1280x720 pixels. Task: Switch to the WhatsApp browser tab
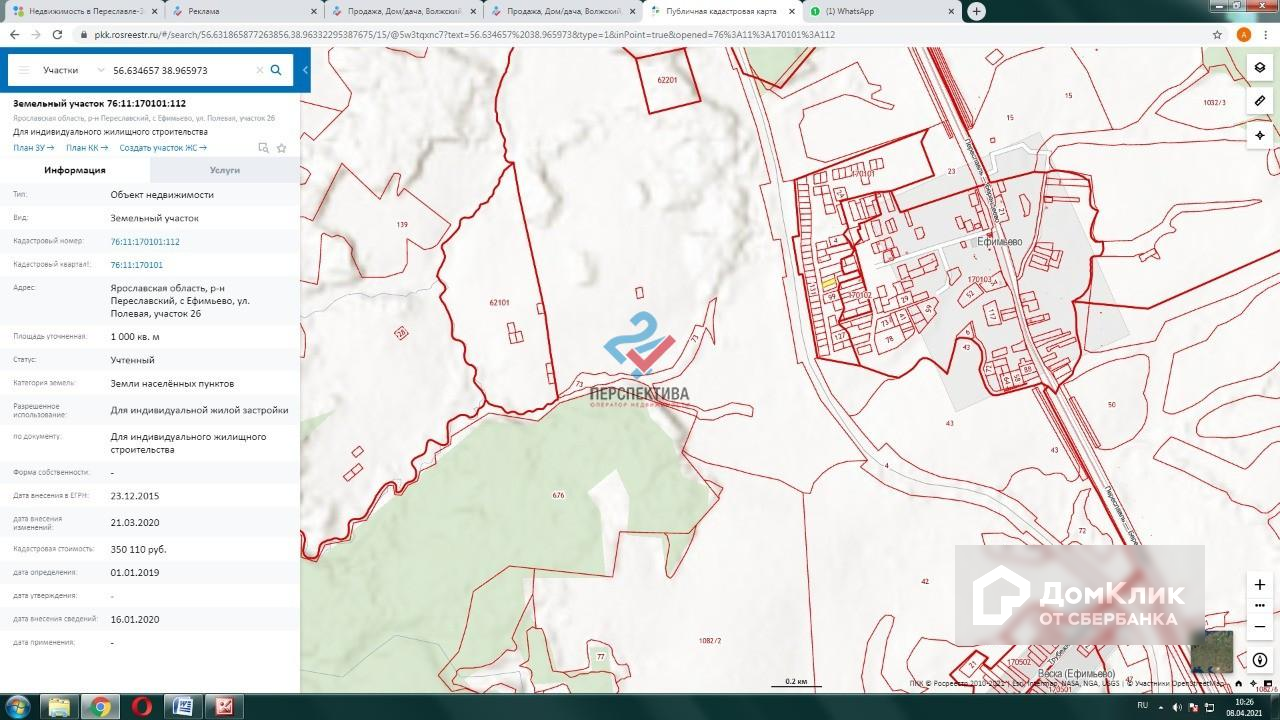click(881, 11)
